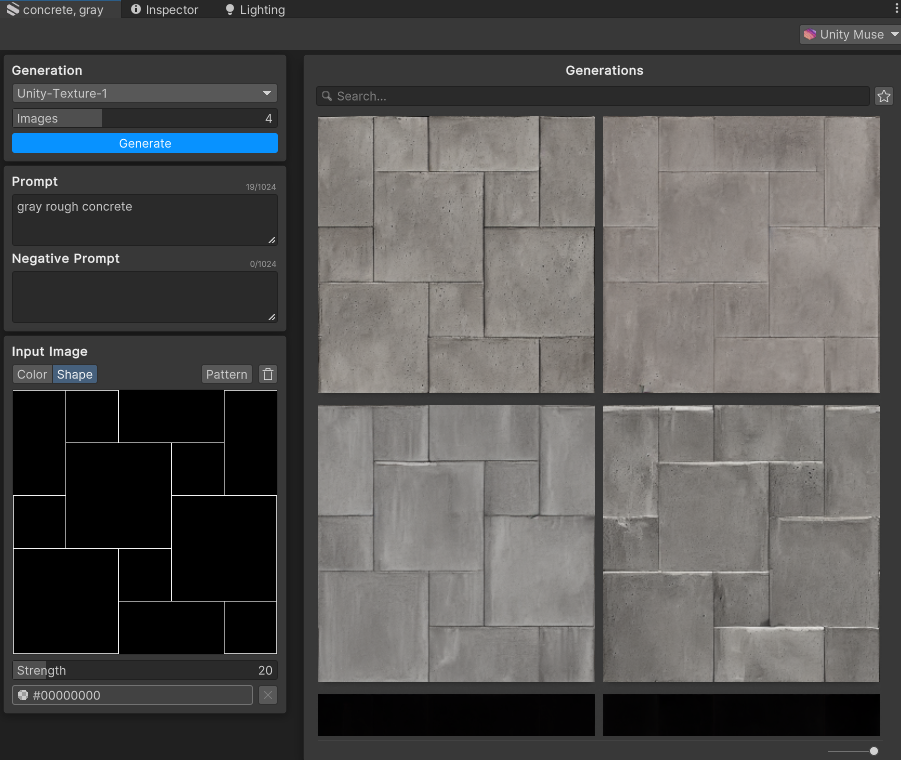Image resolution: width=901 pixels, height=760 pixels.
Task: Click the color picker icon next to #00000000
Action: [23, 695]
